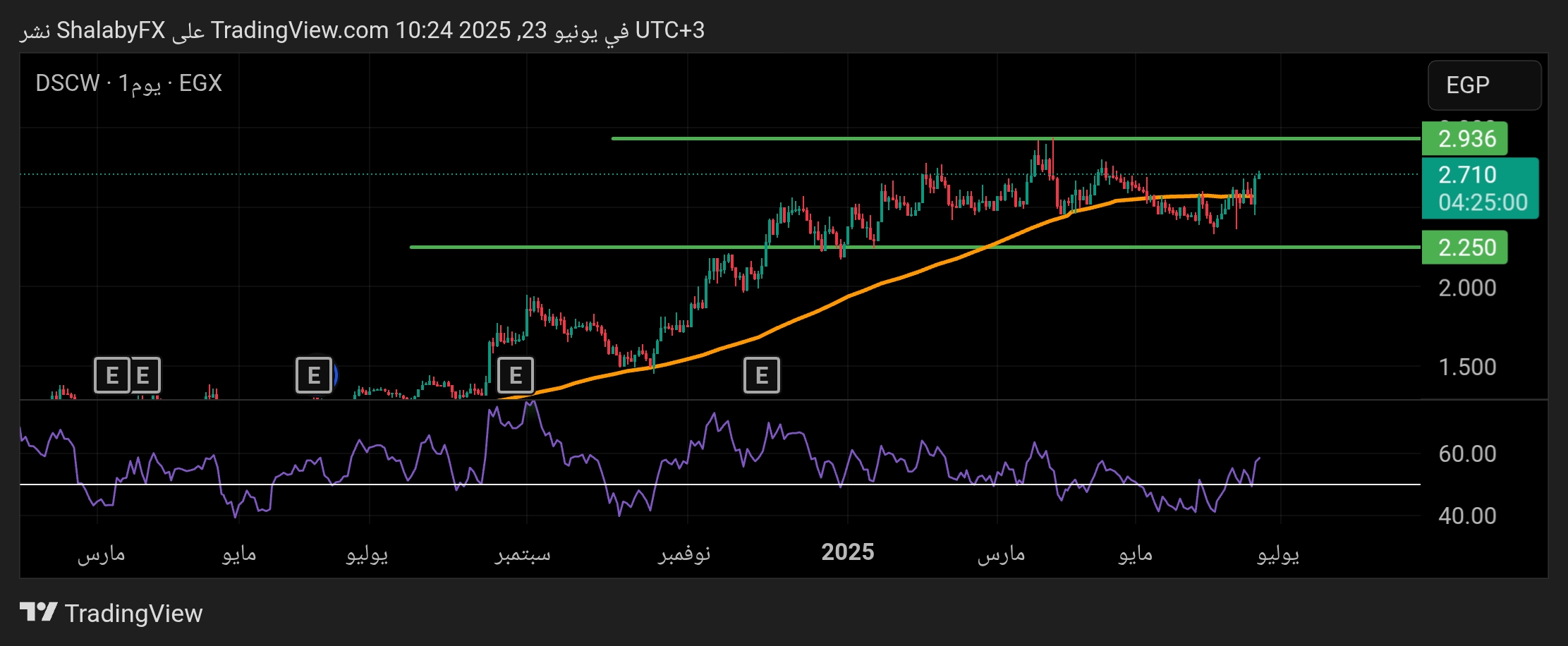Click the 2.250 support price label
The width and height of the screenshot is (1568, 646).
(x=1465, y=248)
